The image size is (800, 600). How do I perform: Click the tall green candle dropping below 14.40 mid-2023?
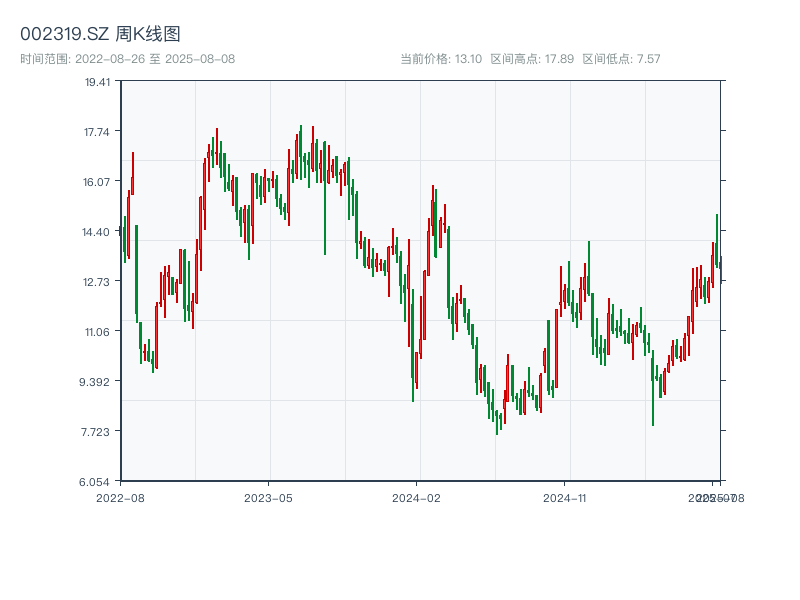(325, 199)
